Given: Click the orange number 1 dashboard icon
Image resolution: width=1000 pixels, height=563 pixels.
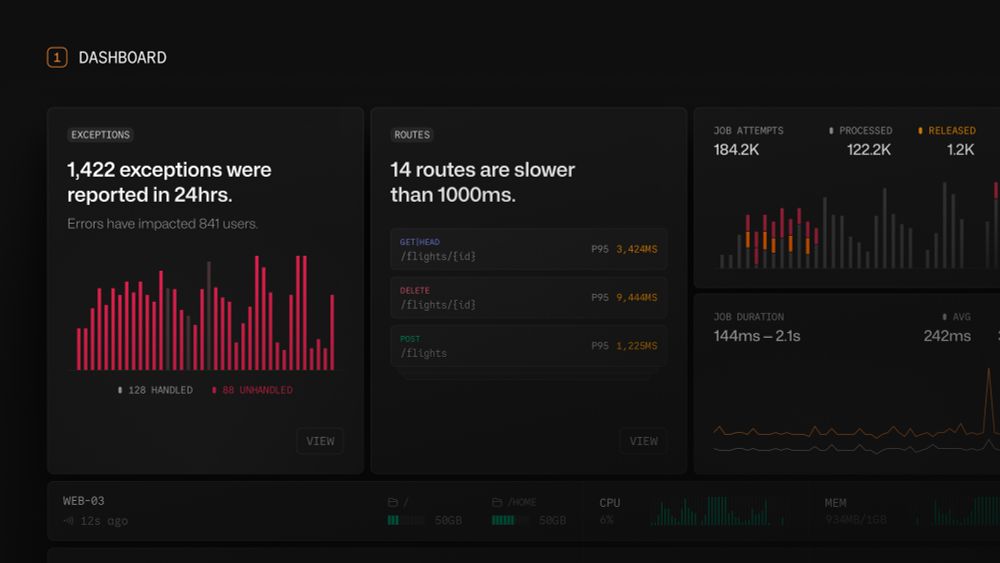Looking at the screenshot, I should coord(57,57).
